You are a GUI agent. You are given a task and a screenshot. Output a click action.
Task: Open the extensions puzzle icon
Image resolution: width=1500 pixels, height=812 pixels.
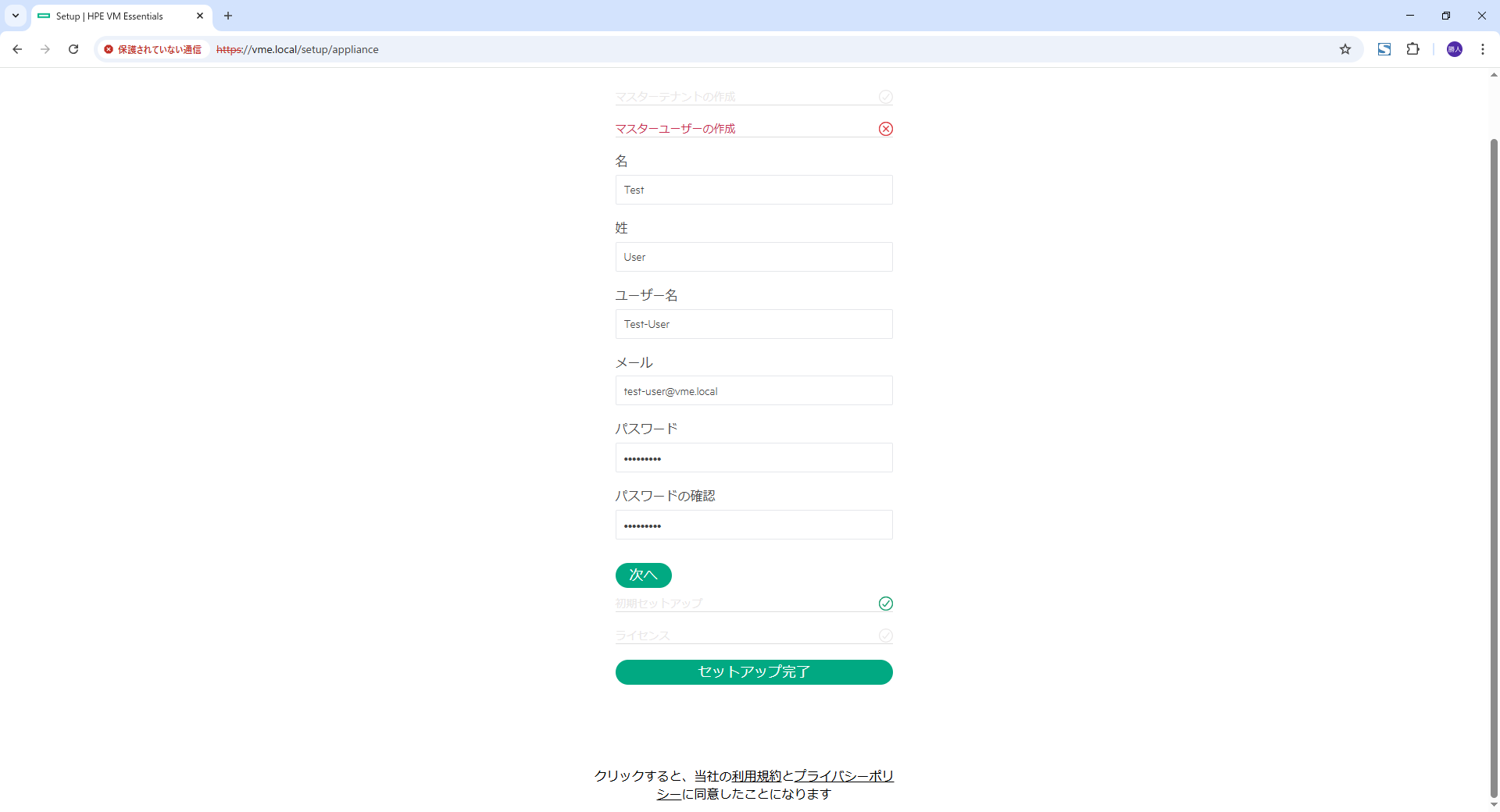pos(1412,49)
